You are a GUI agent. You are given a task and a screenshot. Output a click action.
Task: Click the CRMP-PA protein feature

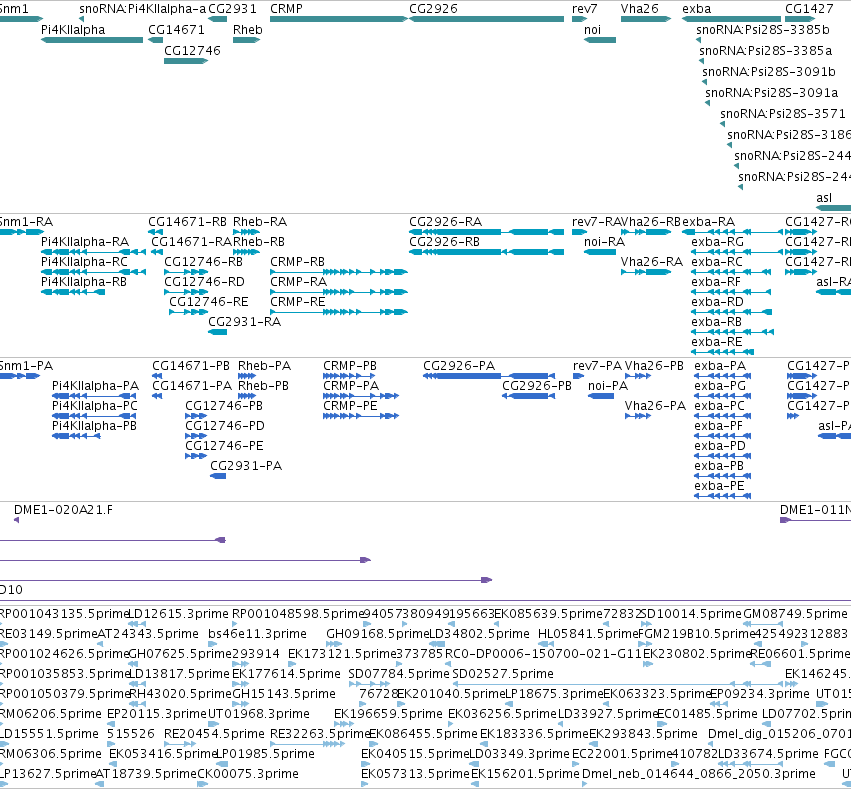(361, 396)
